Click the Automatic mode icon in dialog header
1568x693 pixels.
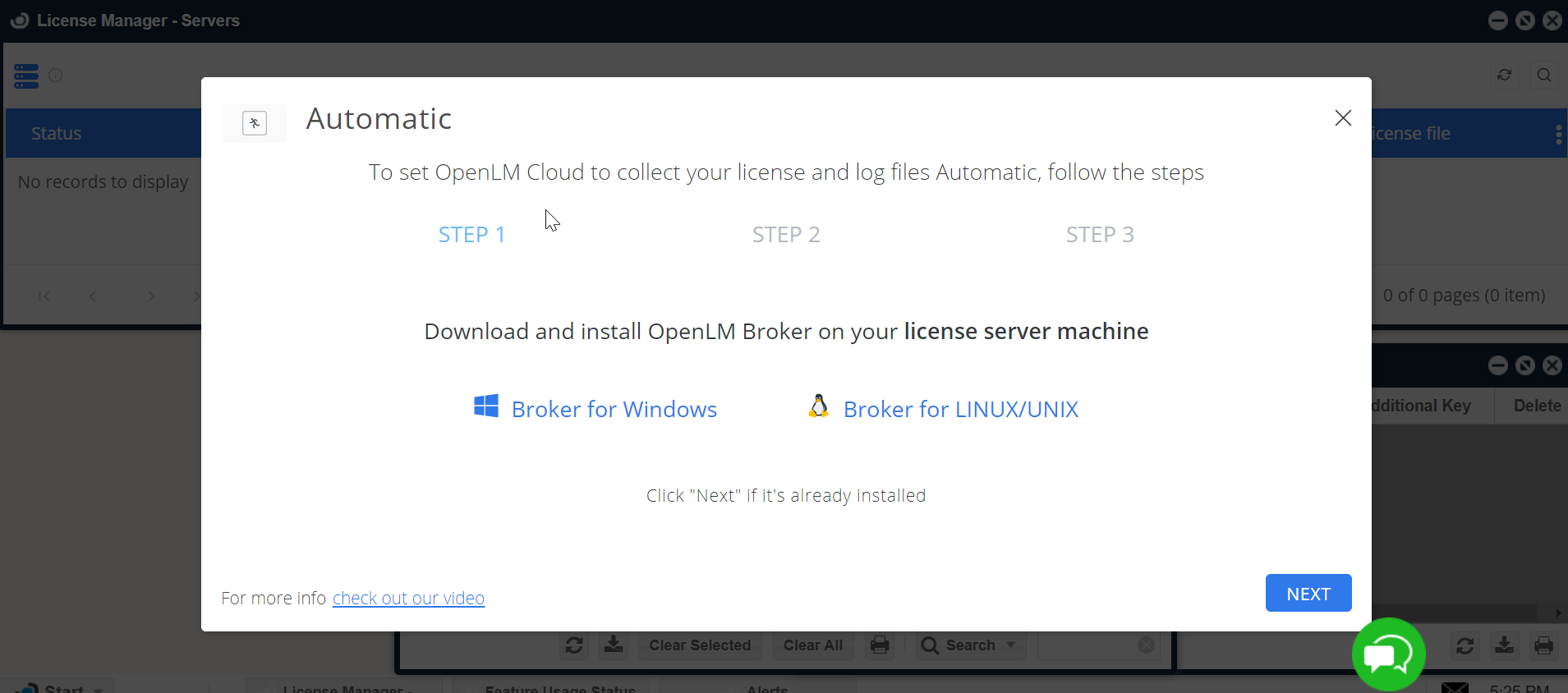(255, 123)
